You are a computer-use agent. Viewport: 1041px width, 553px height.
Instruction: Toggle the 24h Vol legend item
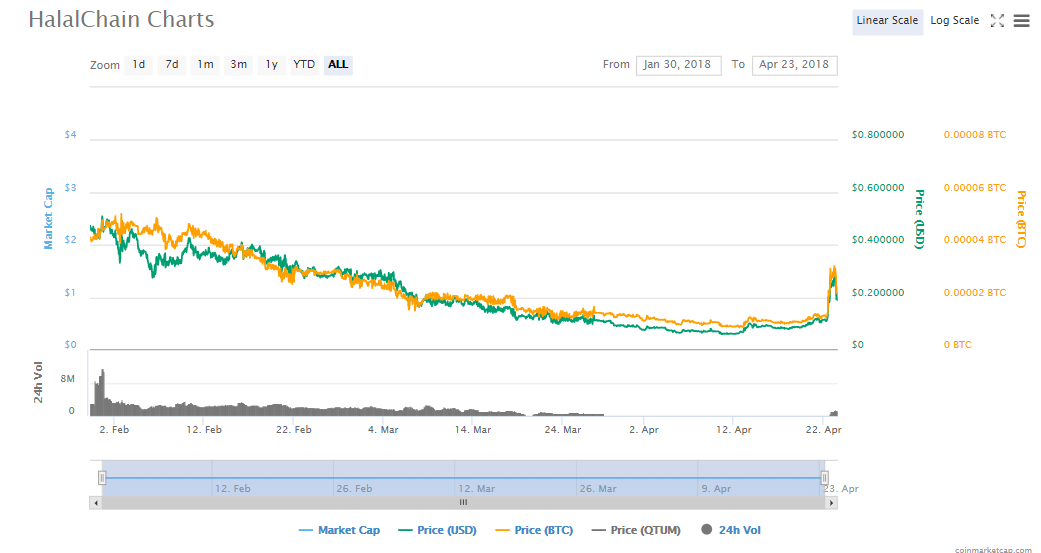(731, 530)
